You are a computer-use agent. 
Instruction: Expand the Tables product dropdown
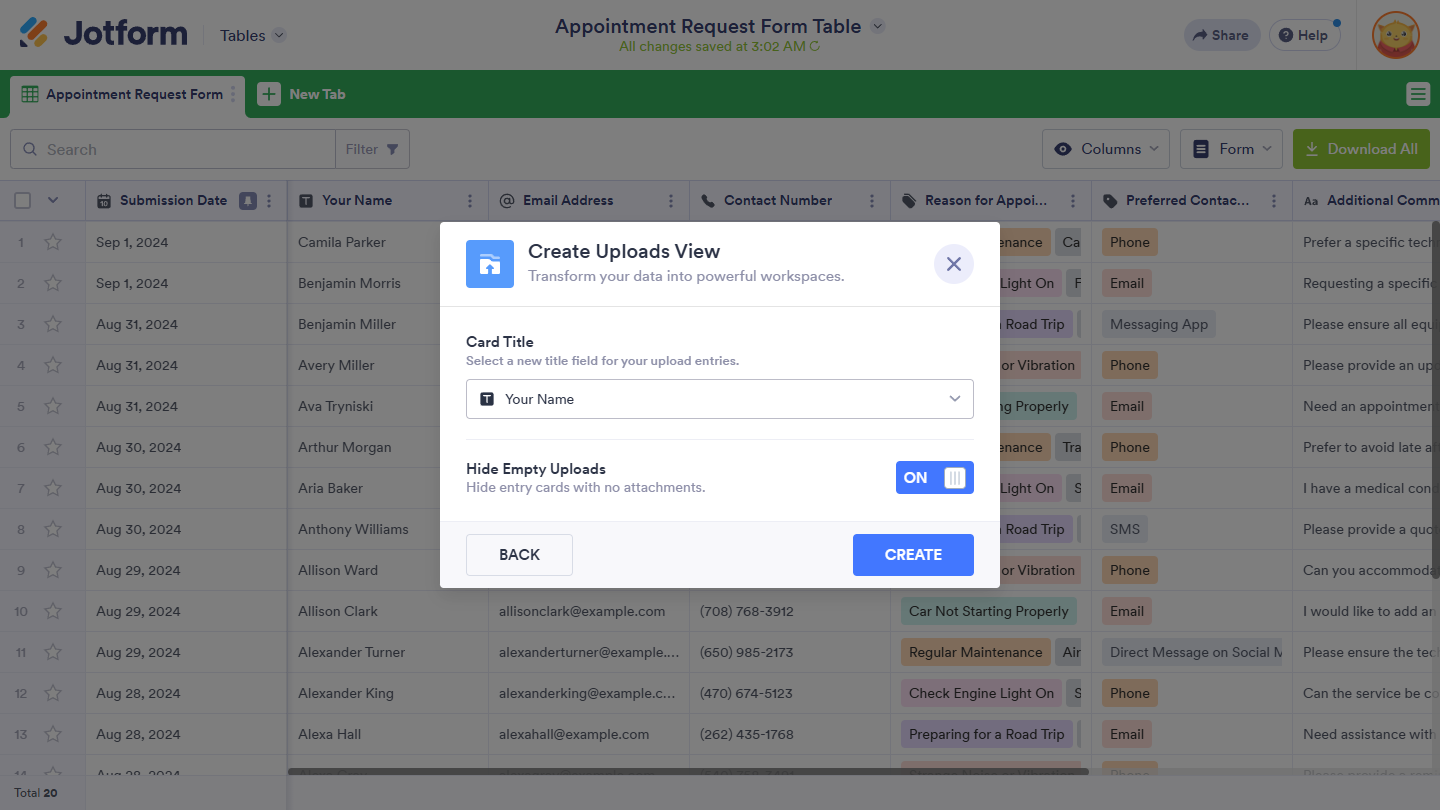[x=280, y=35]
